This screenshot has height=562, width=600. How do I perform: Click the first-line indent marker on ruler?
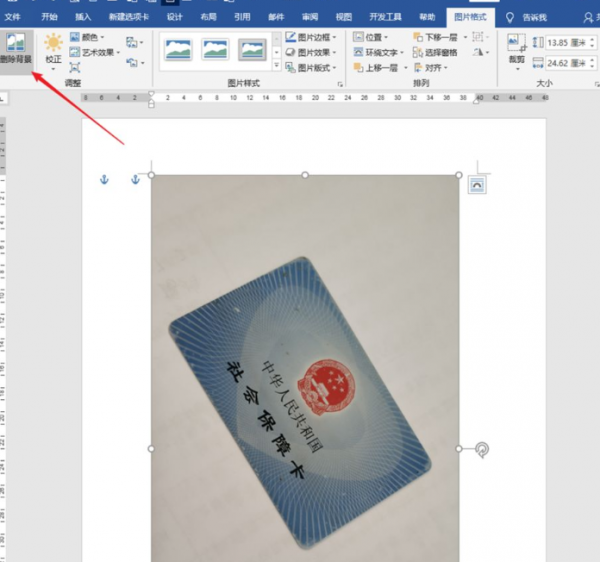[152, 94]
